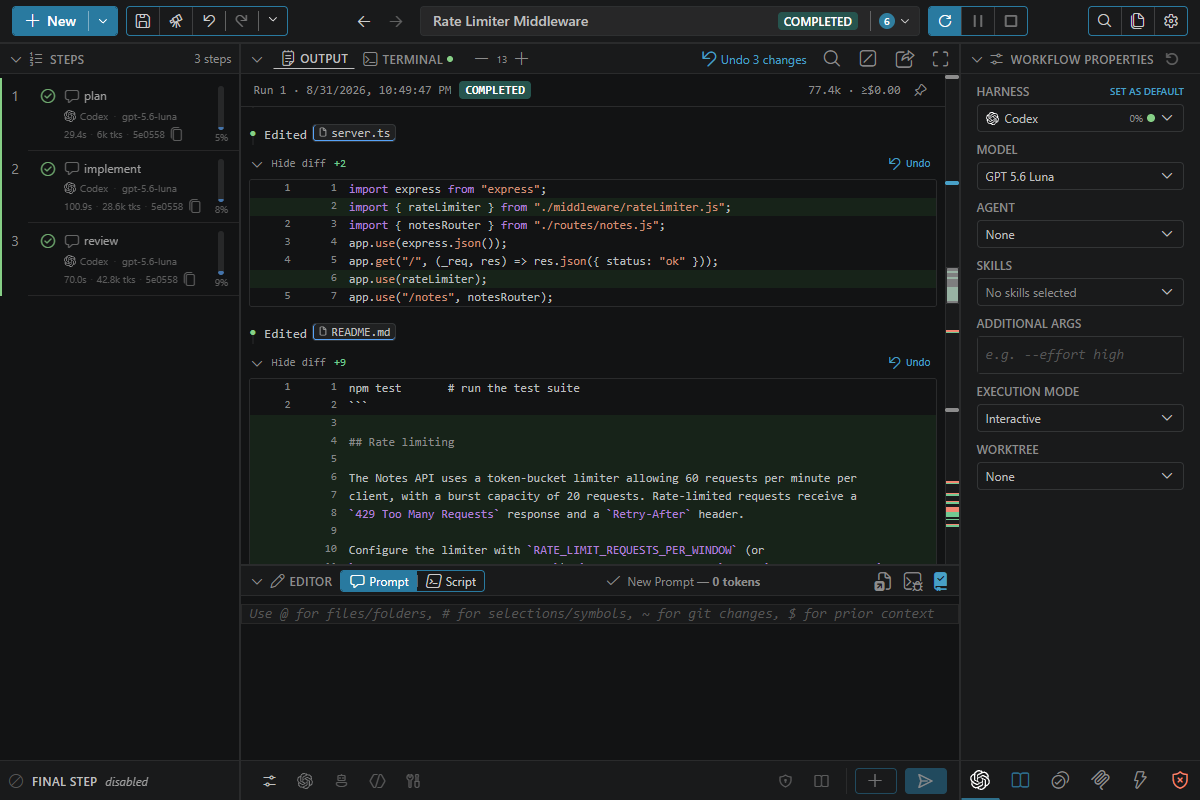Click SET AS DEFAULT for harness
This screenshot has height=800, width=1200.
pos(1147,91)
